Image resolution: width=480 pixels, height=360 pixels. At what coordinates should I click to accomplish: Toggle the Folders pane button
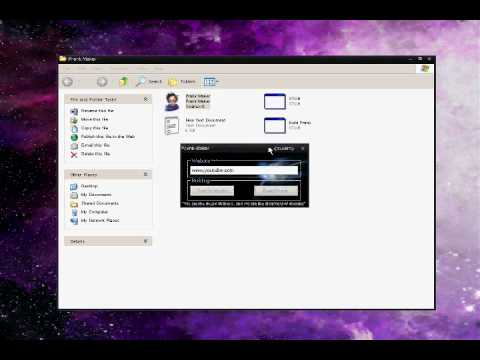click(182, 82)
